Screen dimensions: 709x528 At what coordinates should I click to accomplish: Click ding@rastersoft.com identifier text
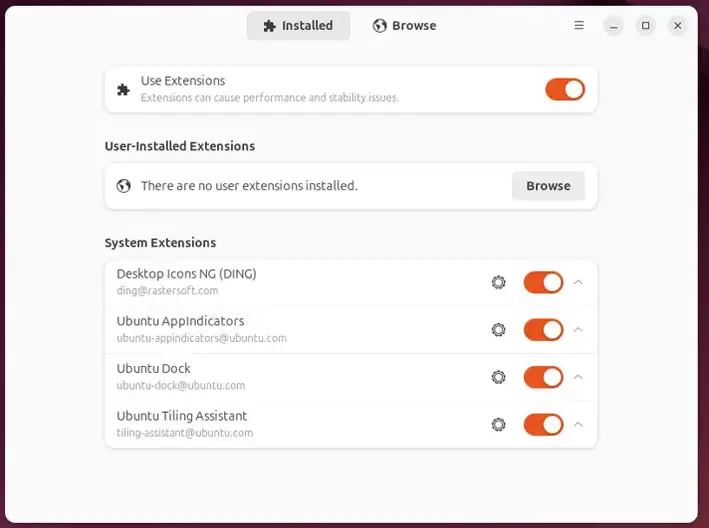point(167,291)
